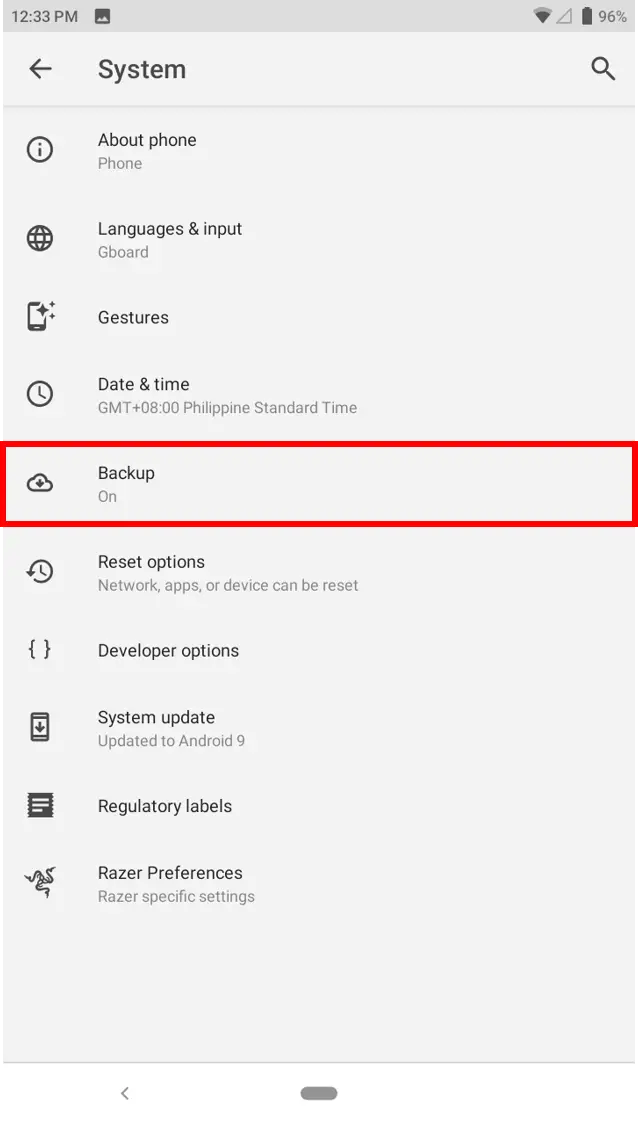Tap the System update download icon

40,727
